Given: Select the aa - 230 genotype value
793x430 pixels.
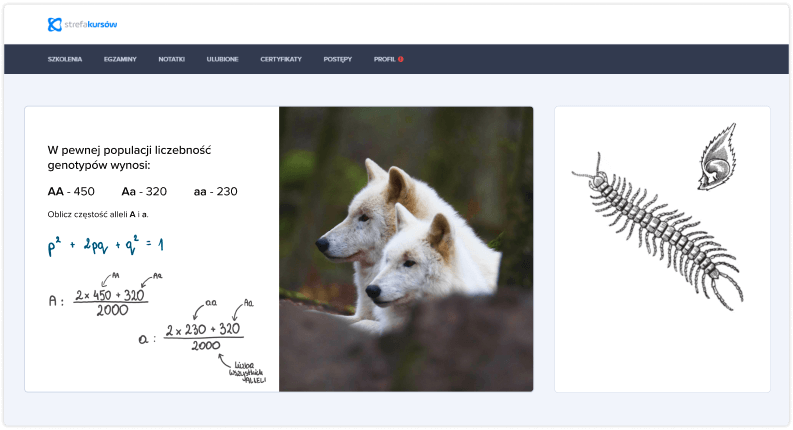Looking at the screenshot, I should 215,191.
